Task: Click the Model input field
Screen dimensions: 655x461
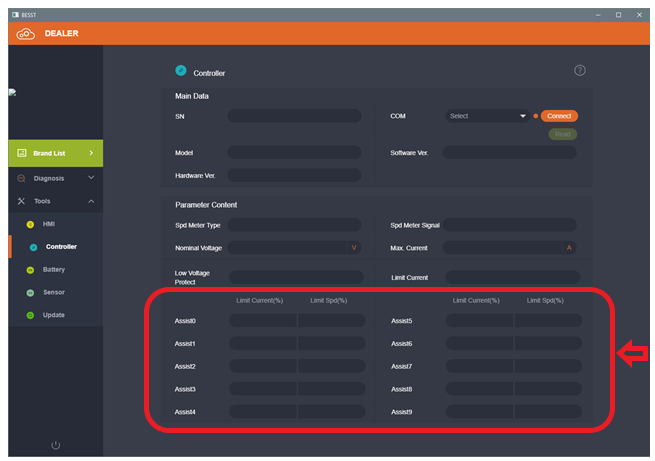Action: 294,152
